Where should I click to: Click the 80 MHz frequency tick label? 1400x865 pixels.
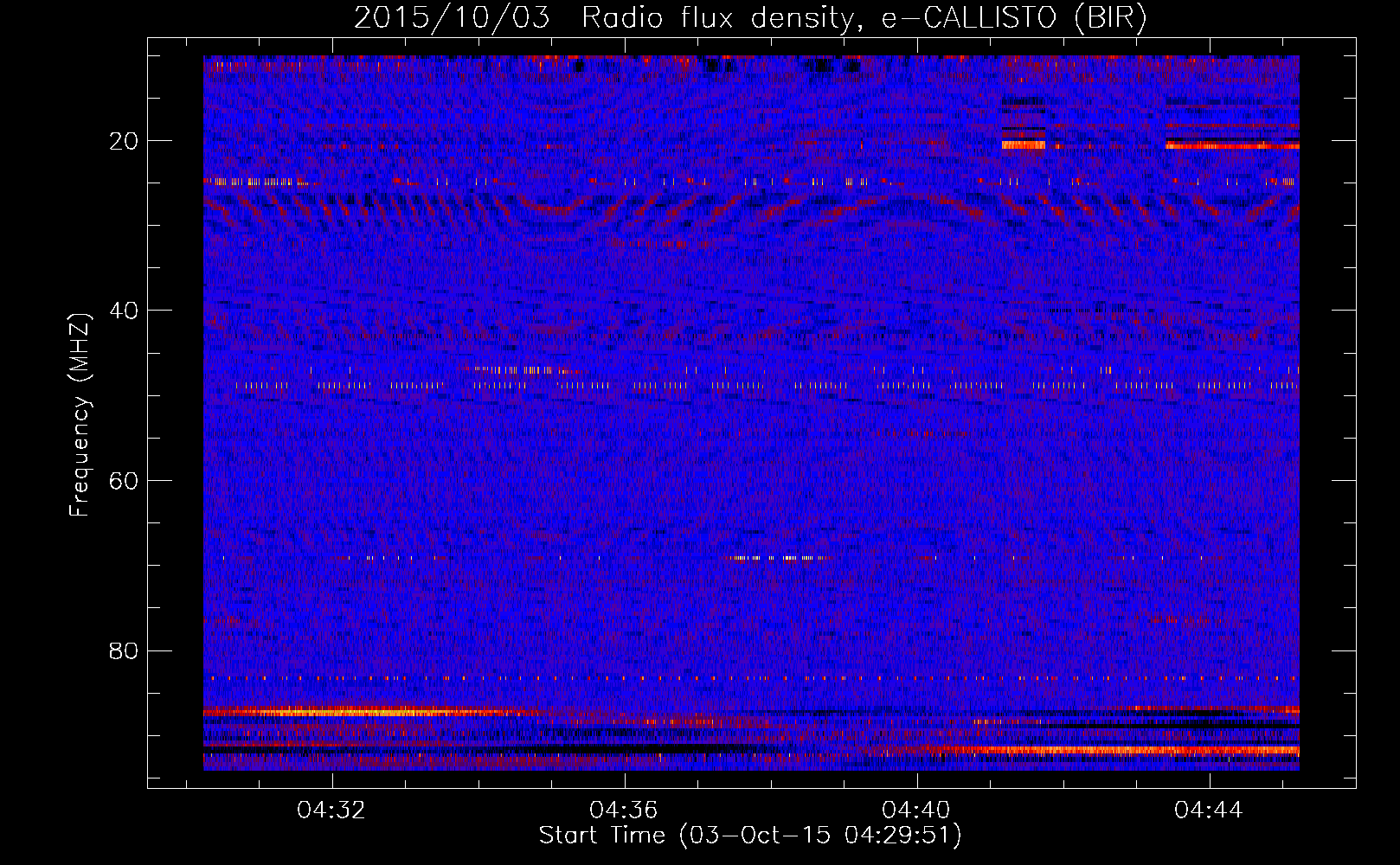tap(124, 650)
